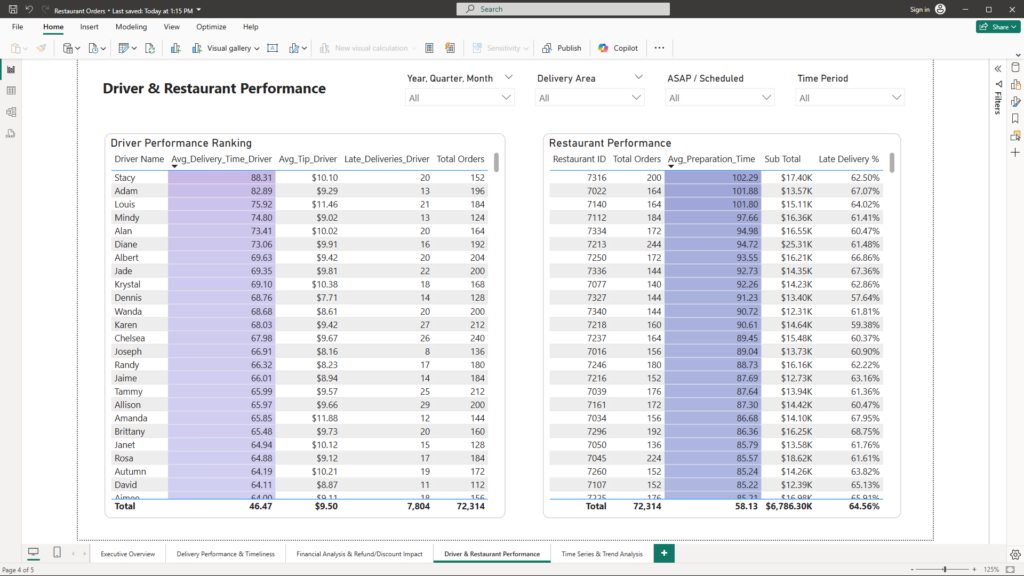The height and width of the screenshot is (576, 1024).
Task: Go to Time Series & Trend Analysis tab
Action: pyautogui.click(x=602, y=553)
